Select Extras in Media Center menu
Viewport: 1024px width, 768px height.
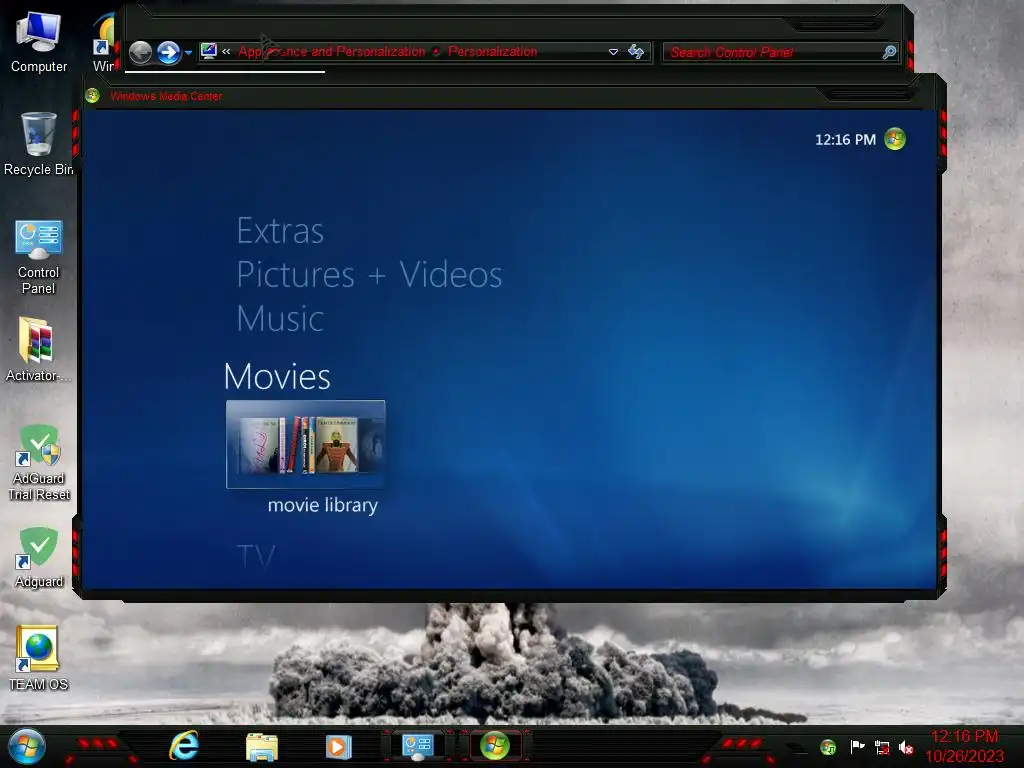pos(280,231)
